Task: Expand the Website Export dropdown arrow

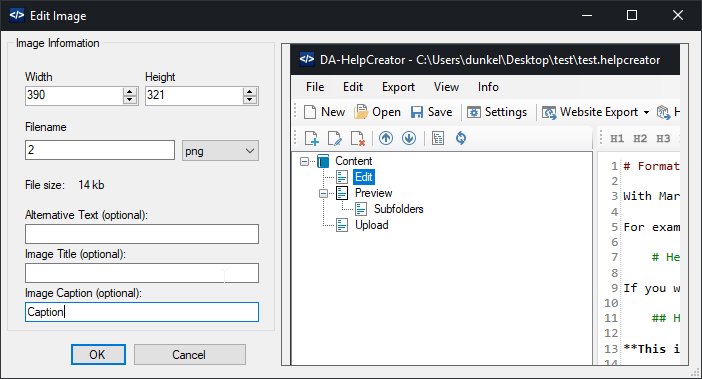Action: click(x=646, y=112)
